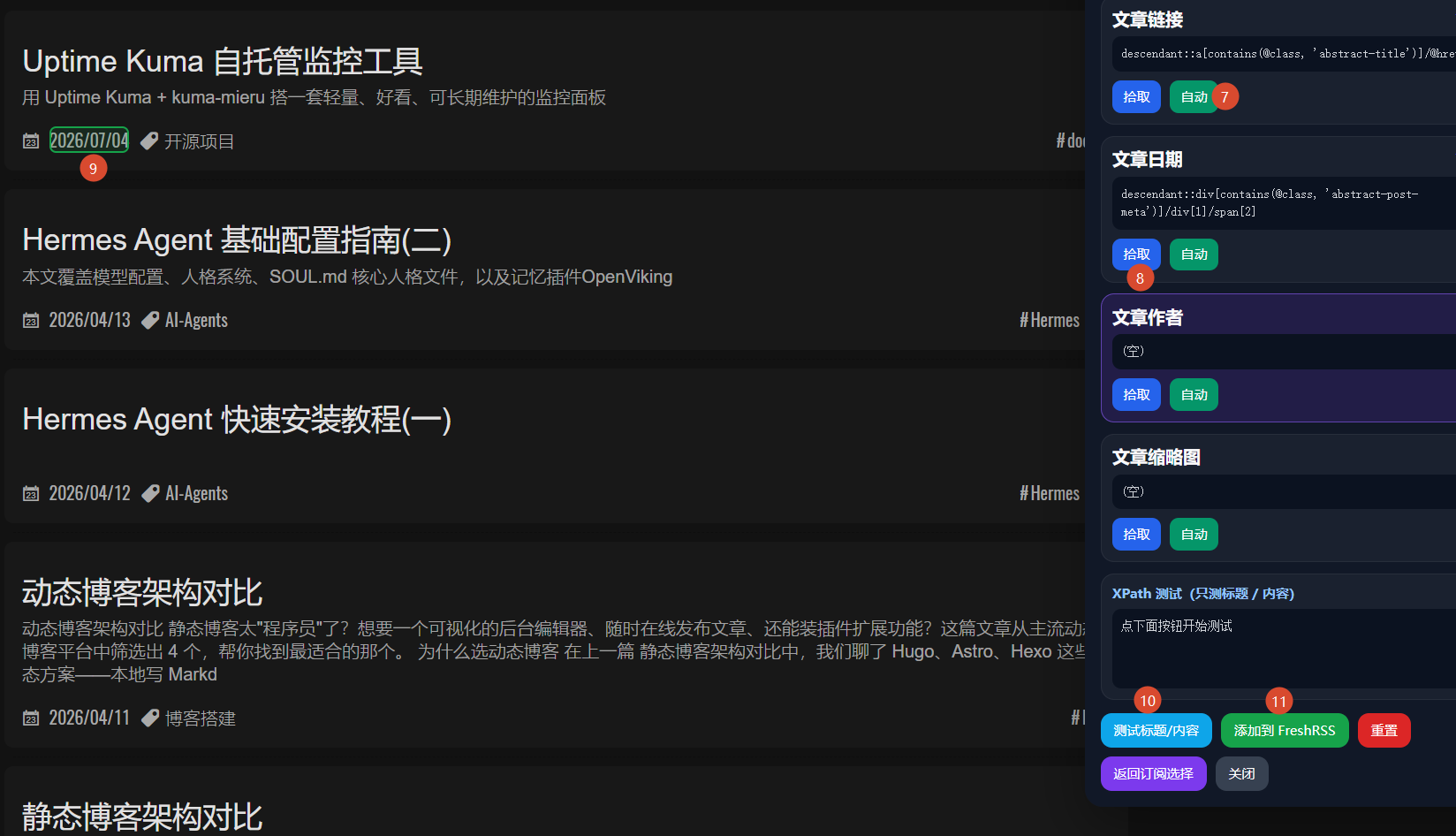This screenshot has width=1456, height=836.
Task: Click 添加到 FreshRSS button
Action: coord(1285,730)
